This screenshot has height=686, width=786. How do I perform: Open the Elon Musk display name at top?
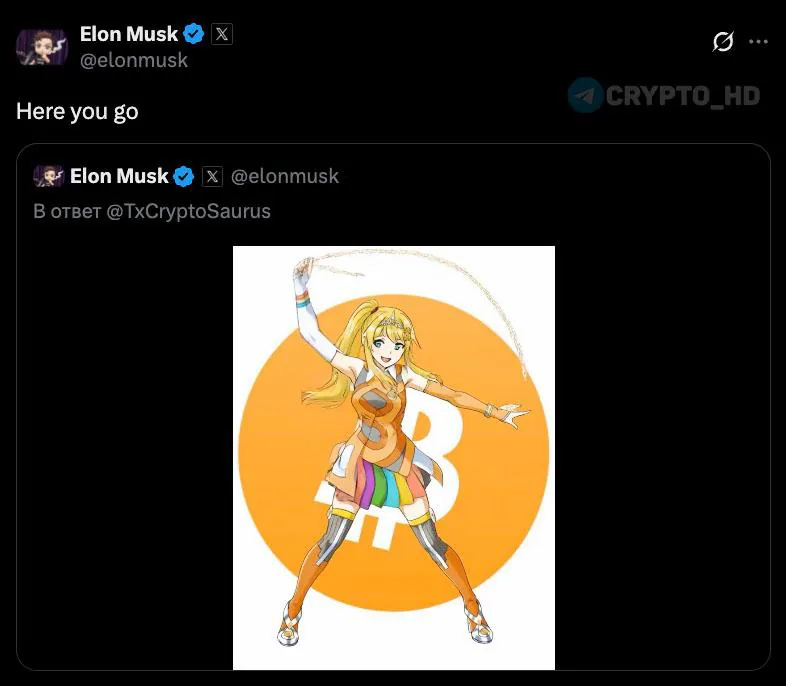[x=128, y=34]
